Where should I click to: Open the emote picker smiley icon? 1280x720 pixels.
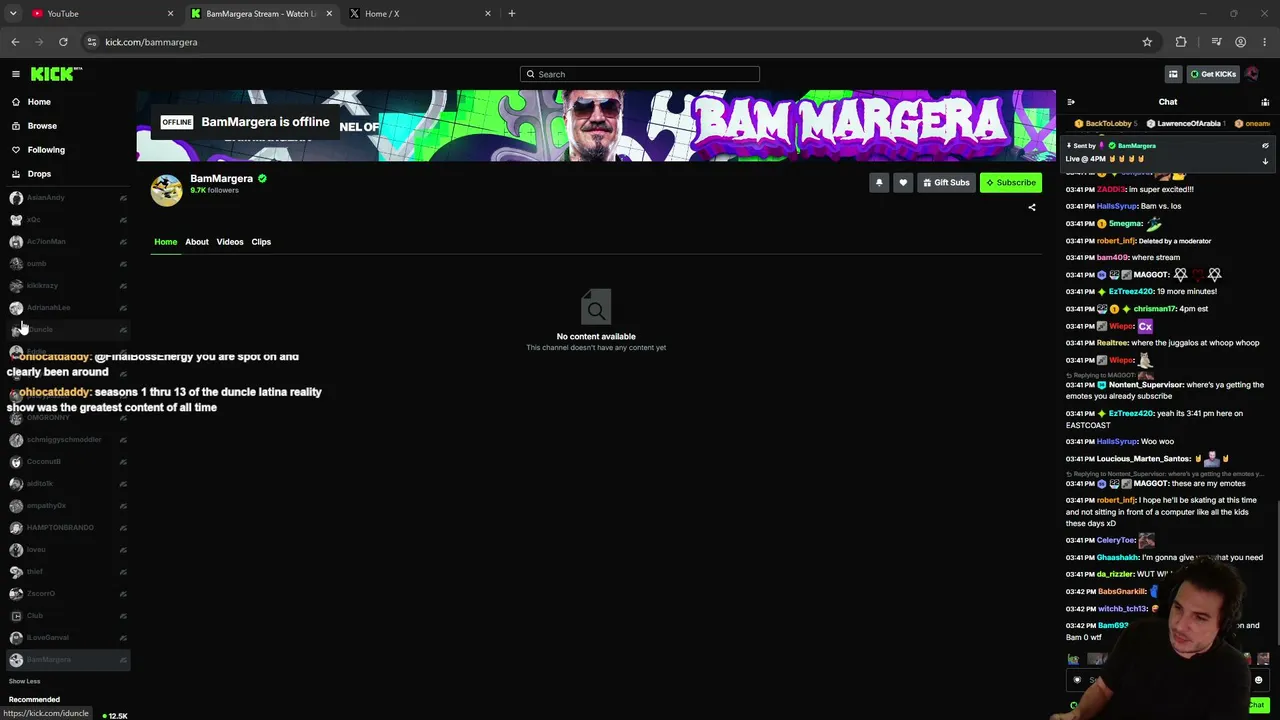click(x=1259, y=680)
